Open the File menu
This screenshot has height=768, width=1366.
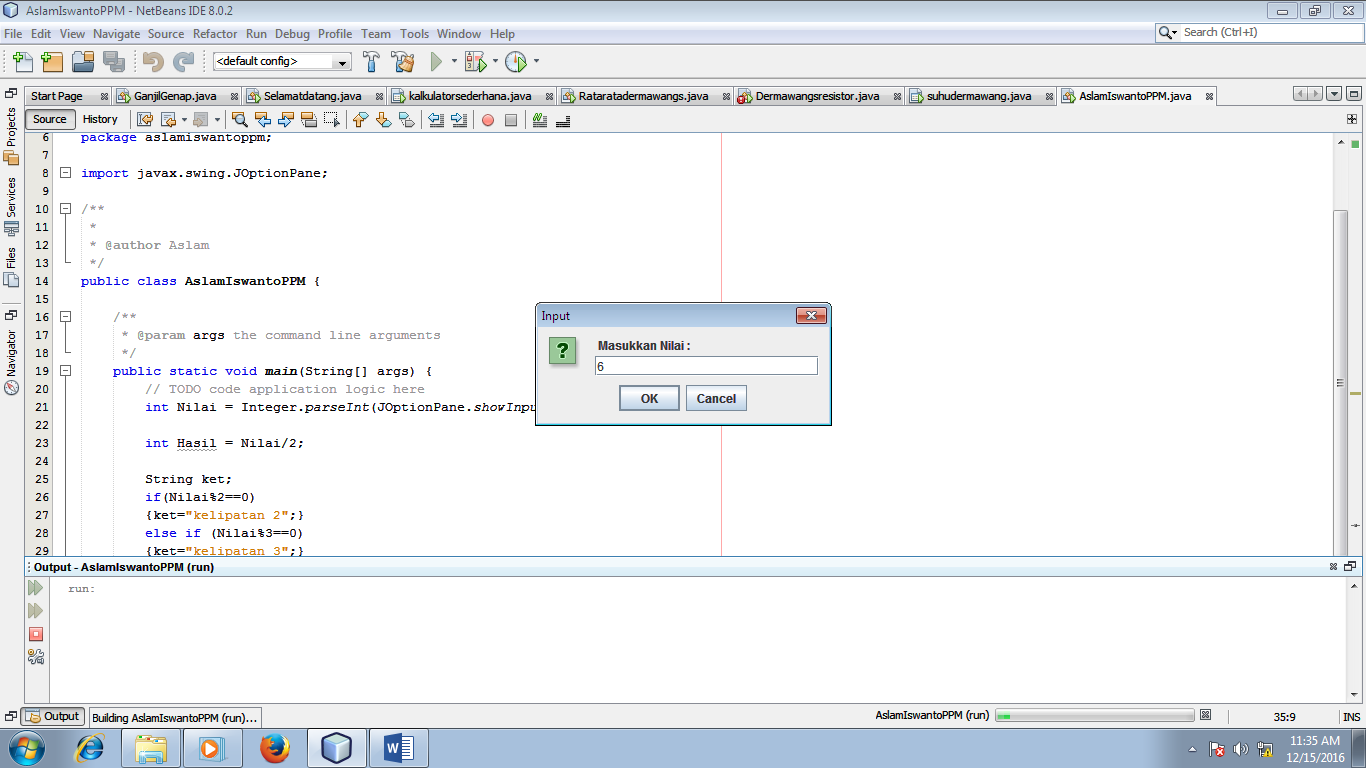[13, 34]
